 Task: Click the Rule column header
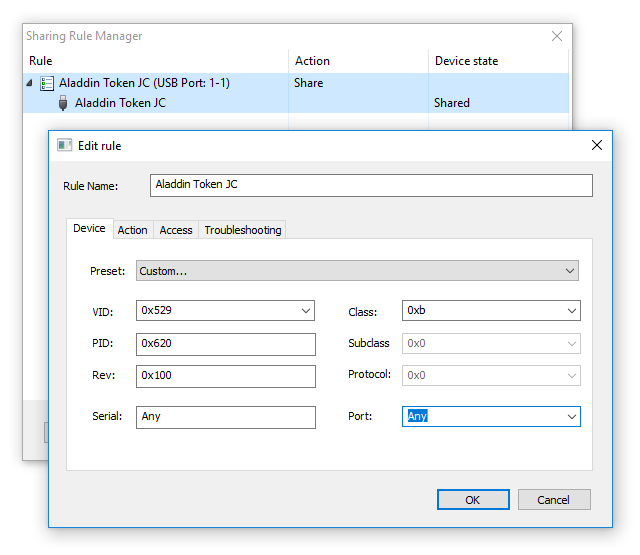pos(156,61)
